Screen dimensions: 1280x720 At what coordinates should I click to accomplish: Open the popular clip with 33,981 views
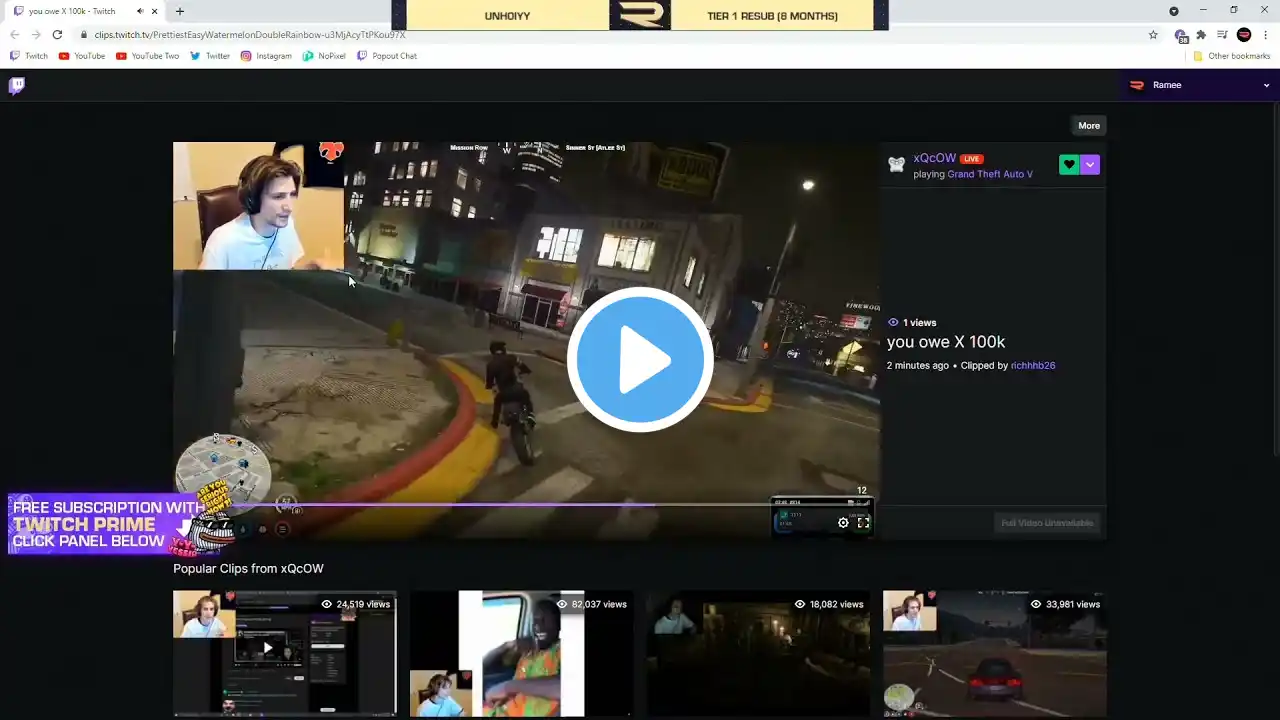pyautogui.click(x=995, y=653)
